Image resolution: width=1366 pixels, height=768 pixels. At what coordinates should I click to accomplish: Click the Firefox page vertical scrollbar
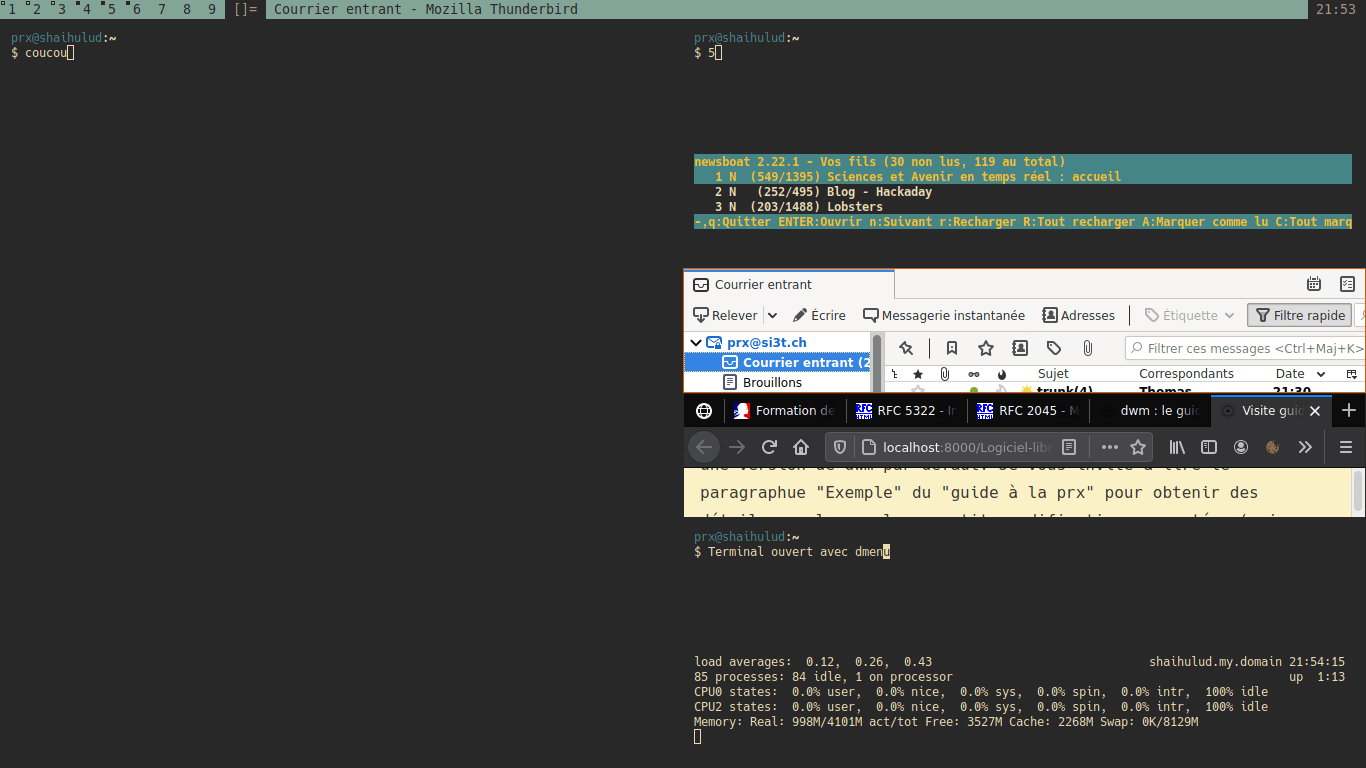coord(1358,492)
